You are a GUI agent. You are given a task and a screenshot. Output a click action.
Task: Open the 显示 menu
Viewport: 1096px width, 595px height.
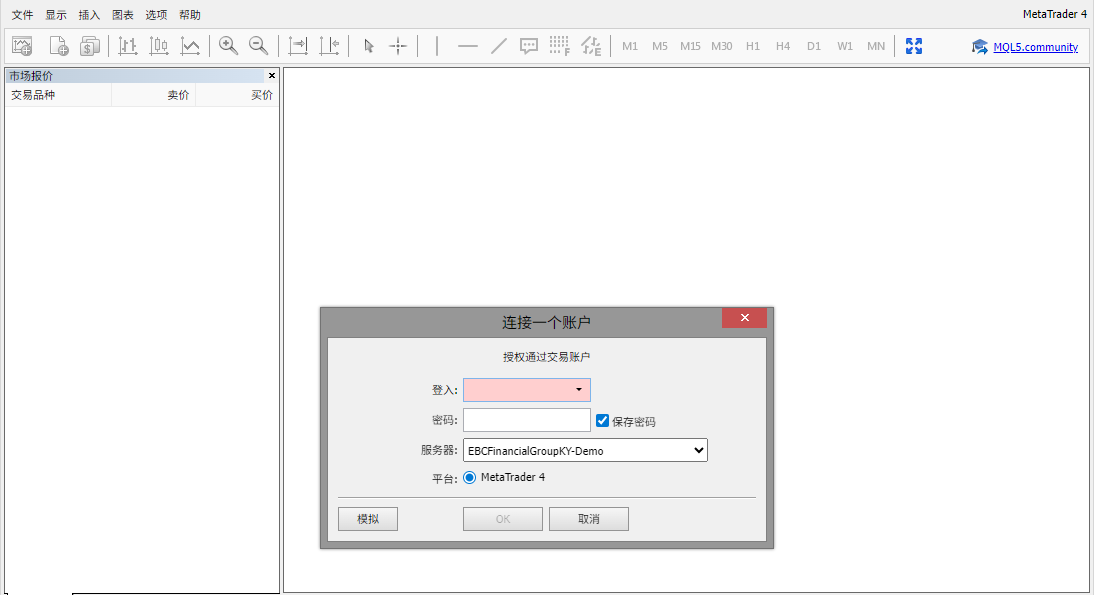coord(56,15)
